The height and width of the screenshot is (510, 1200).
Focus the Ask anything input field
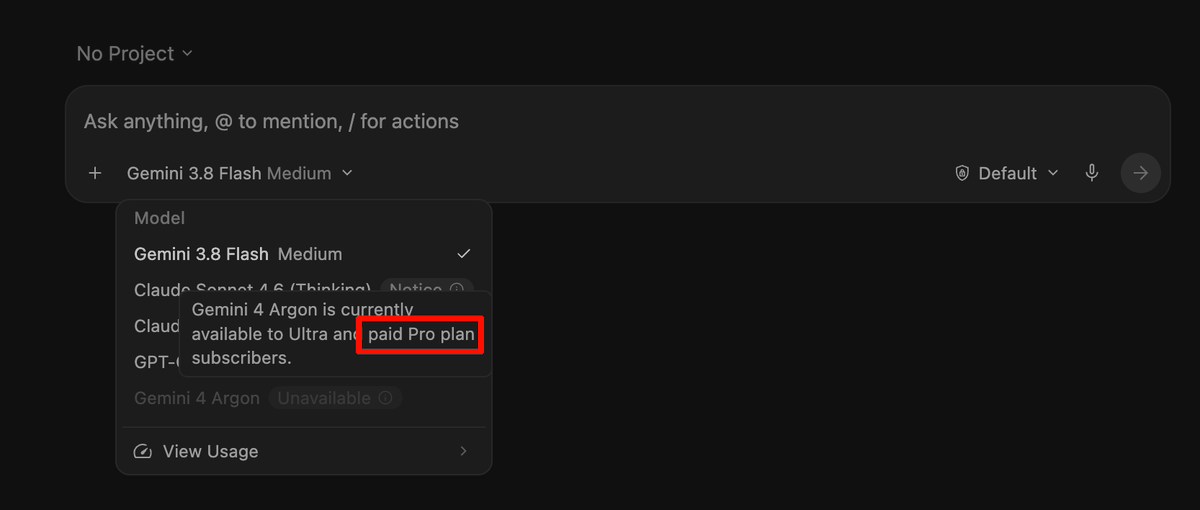pyautogui.click(x=617, y=121)
